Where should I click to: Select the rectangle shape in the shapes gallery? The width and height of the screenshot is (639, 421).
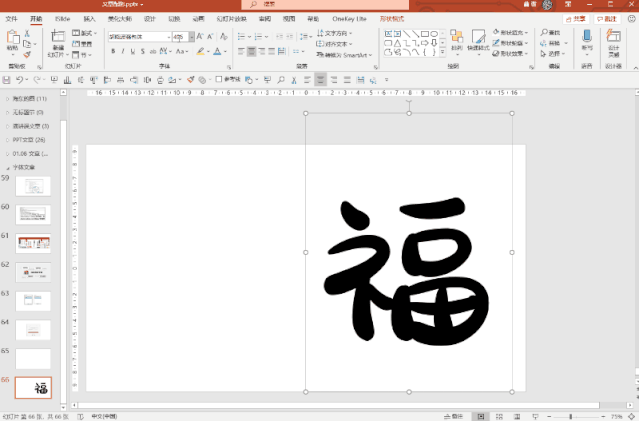[x=425, y=34]
